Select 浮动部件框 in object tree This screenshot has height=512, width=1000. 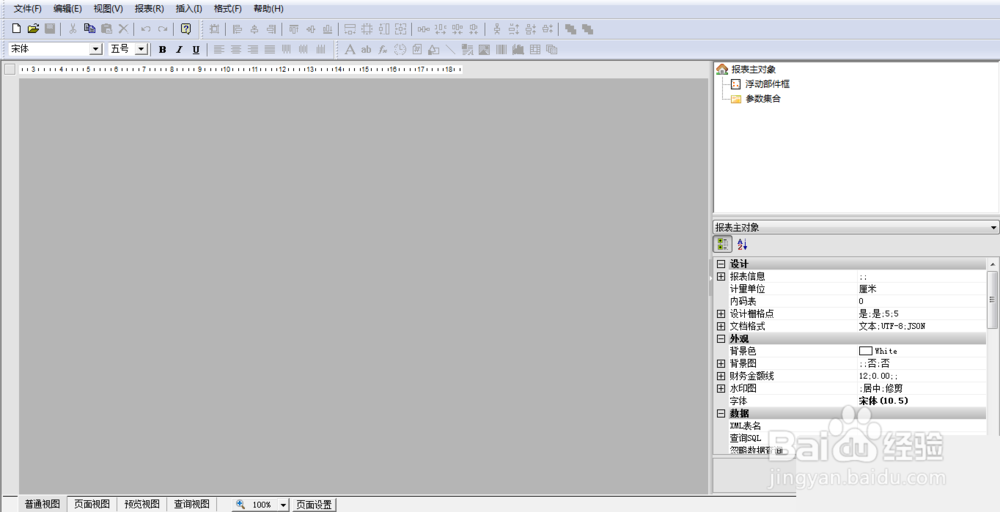[x=767, y=84]
